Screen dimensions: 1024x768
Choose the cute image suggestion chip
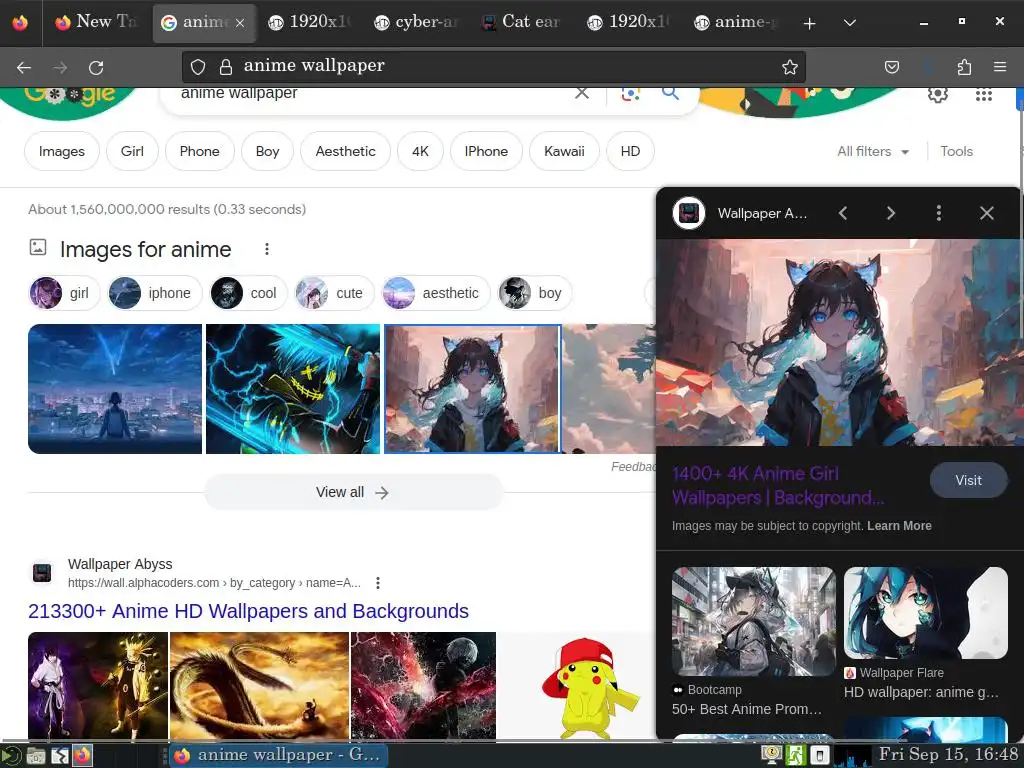point(334,293)
